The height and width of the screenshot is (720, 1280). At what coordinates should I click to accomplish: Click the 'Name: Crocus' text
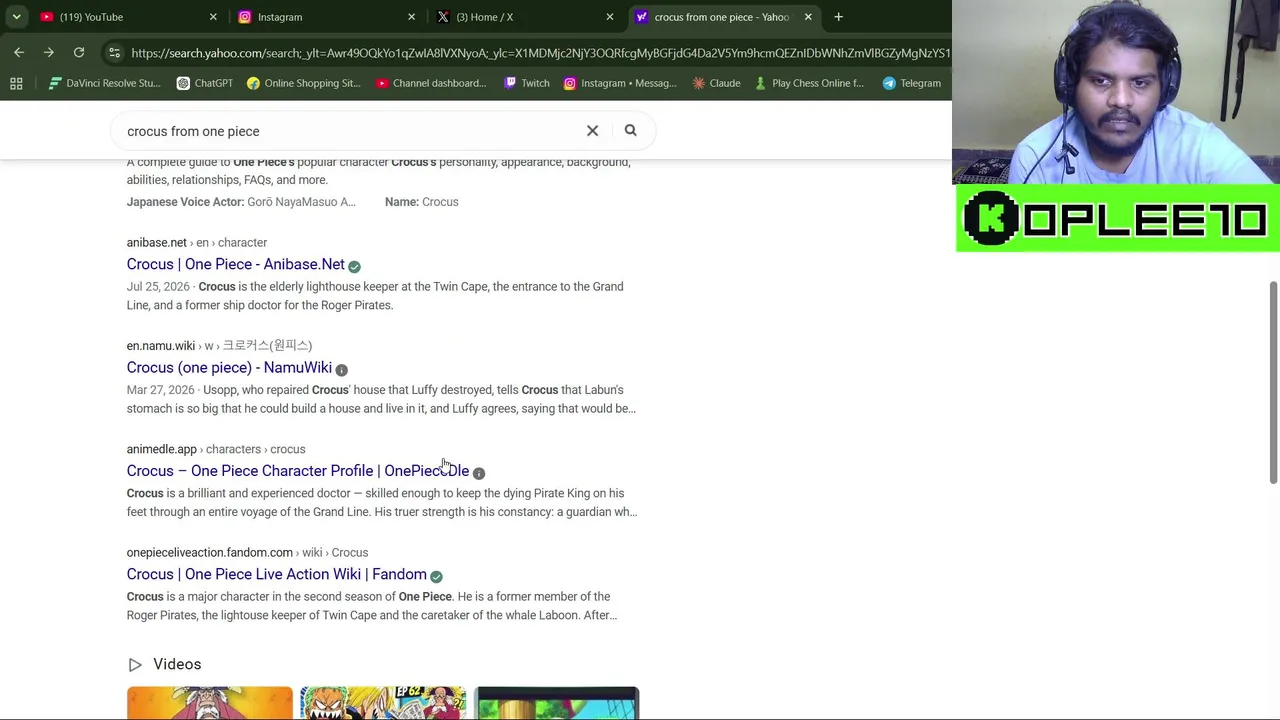pyautogui.click(x=422, y=202)
